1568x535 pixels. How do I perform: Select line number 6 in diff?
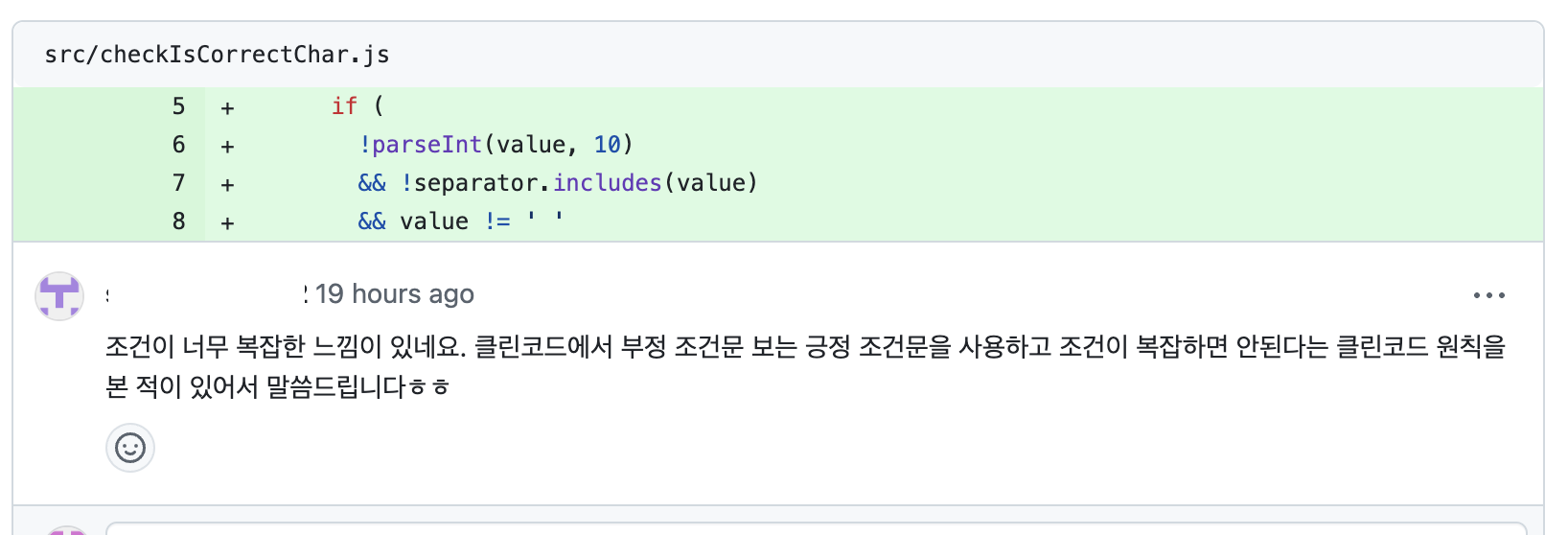pyautogui.click(x=178, y=145)
